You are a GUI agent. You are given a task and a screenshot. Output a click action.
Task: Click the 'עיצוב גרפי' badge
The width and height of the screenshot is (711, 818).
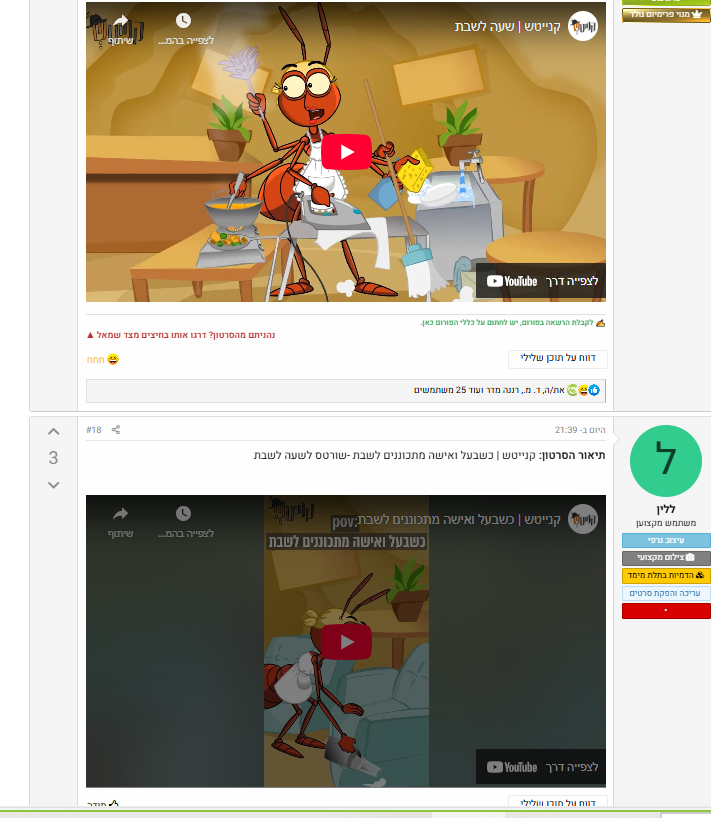click(666, 540)
